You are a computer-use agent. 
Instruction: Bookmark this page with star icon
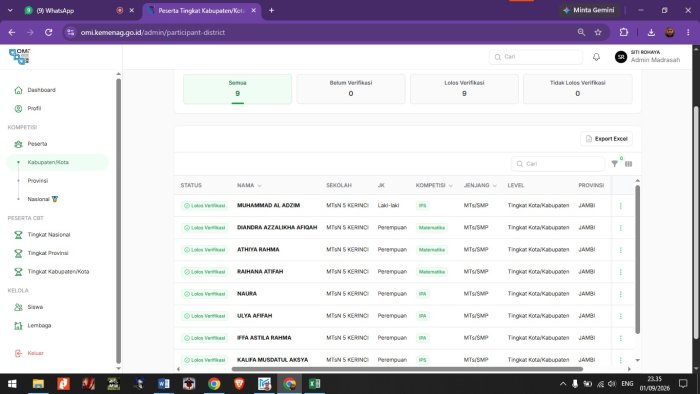598,32
